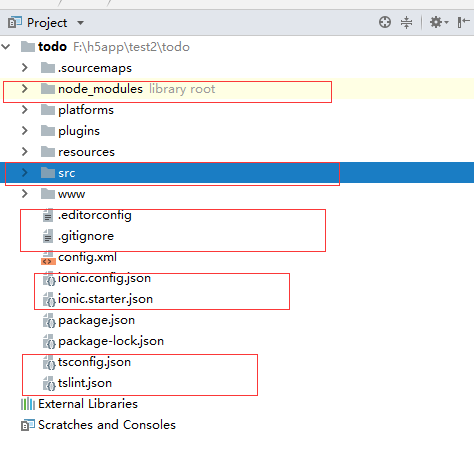This screenshot has width=474, height=473.
Task: Select the ionic.config.json file
Action: tap(104, 278)
